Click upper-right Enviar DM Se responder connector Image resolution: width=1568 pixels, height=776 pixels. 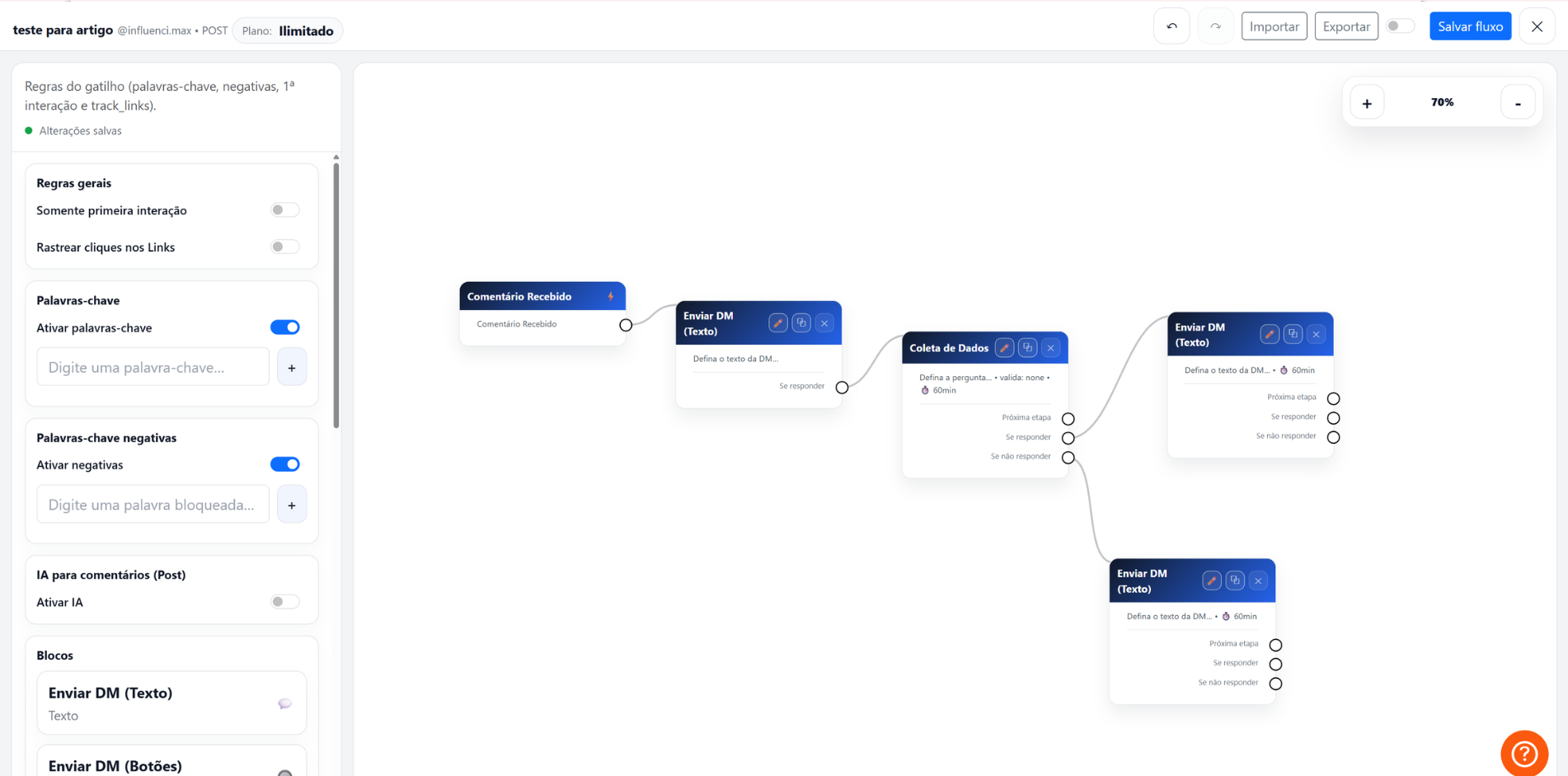pyautogui.click(x=1333, y=418)
